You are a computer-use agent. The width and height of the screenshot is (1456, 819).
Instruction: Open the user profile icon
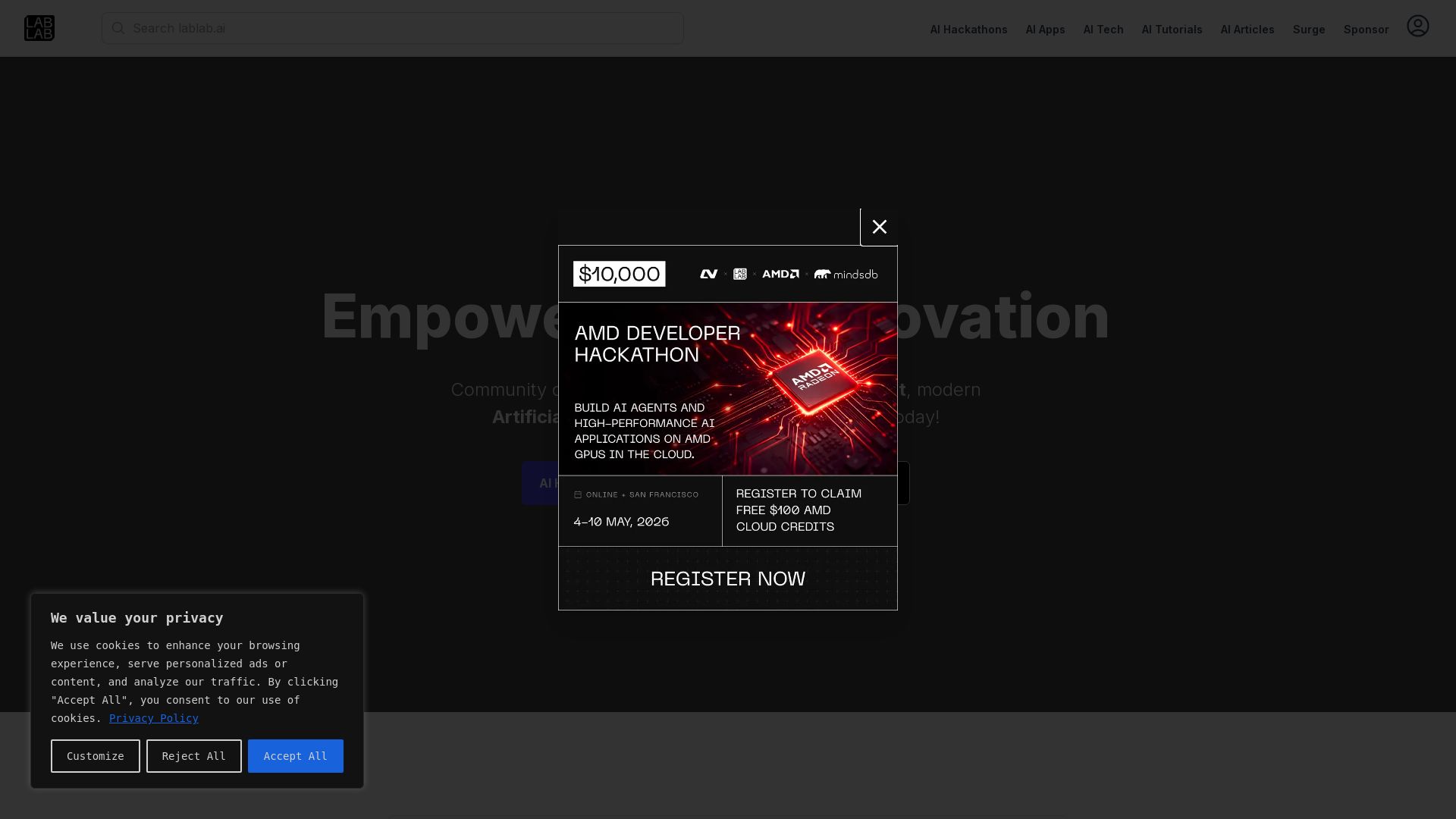[1417, 27]
